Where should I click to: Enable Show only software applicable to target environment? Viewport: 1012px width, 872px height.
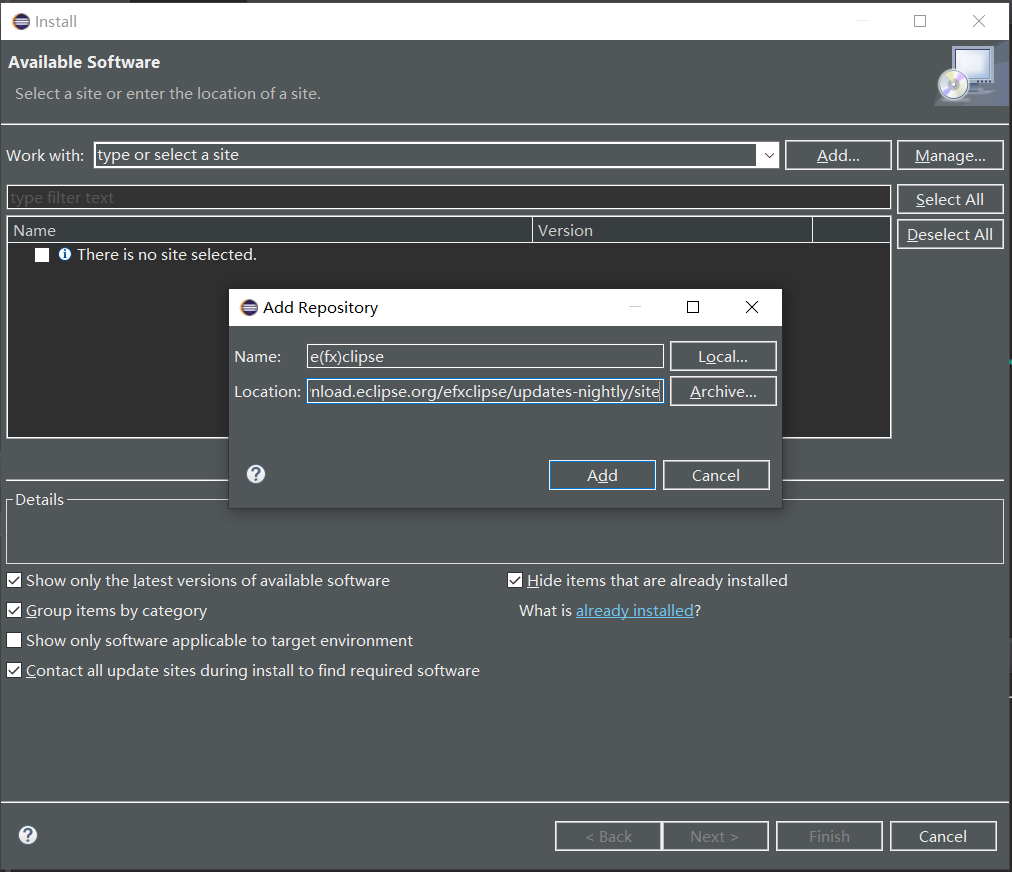tap(14, 640)
